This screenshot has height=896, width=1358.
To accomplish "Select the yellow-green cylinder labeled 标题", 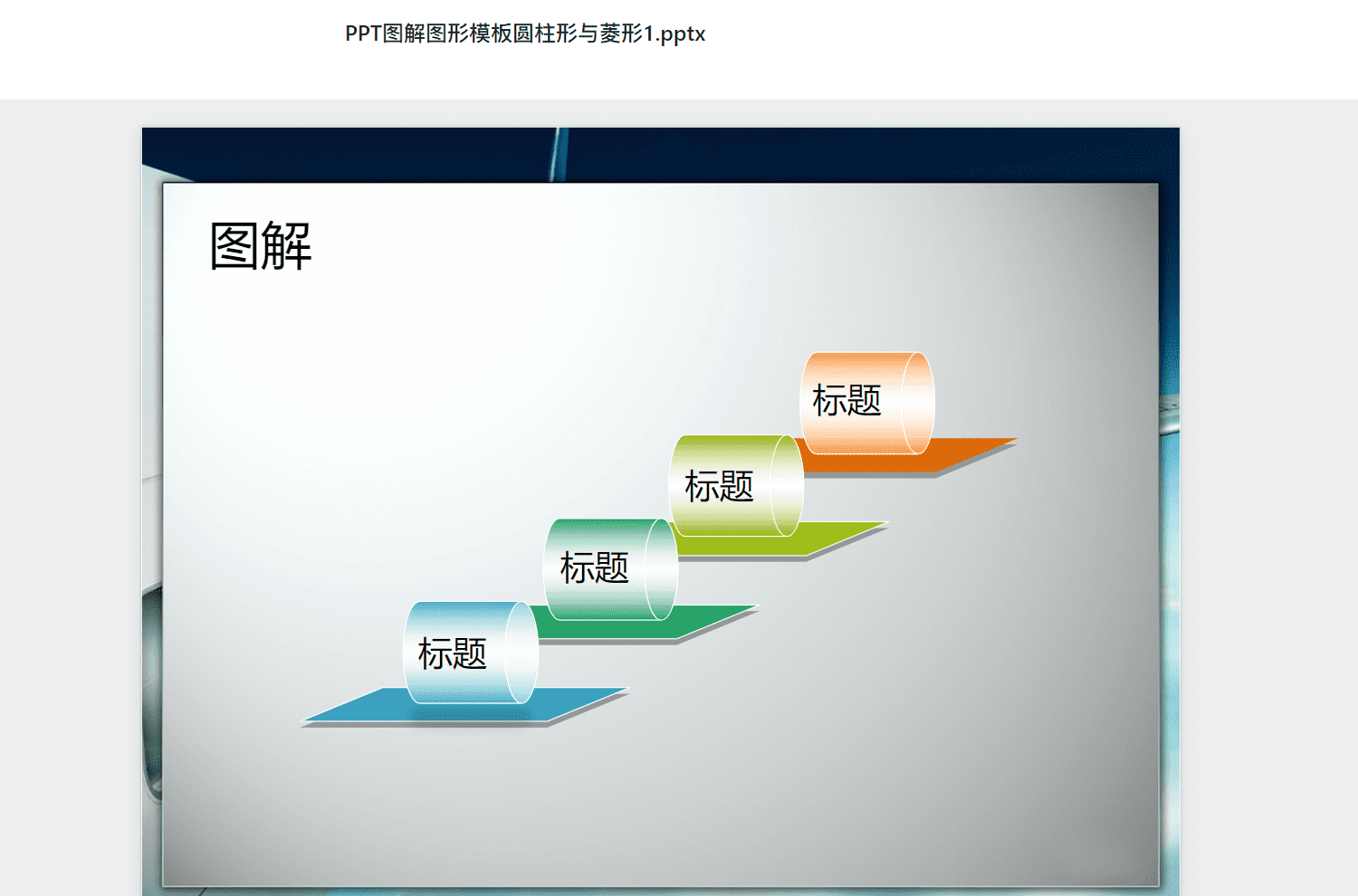I will coord(736,485).
